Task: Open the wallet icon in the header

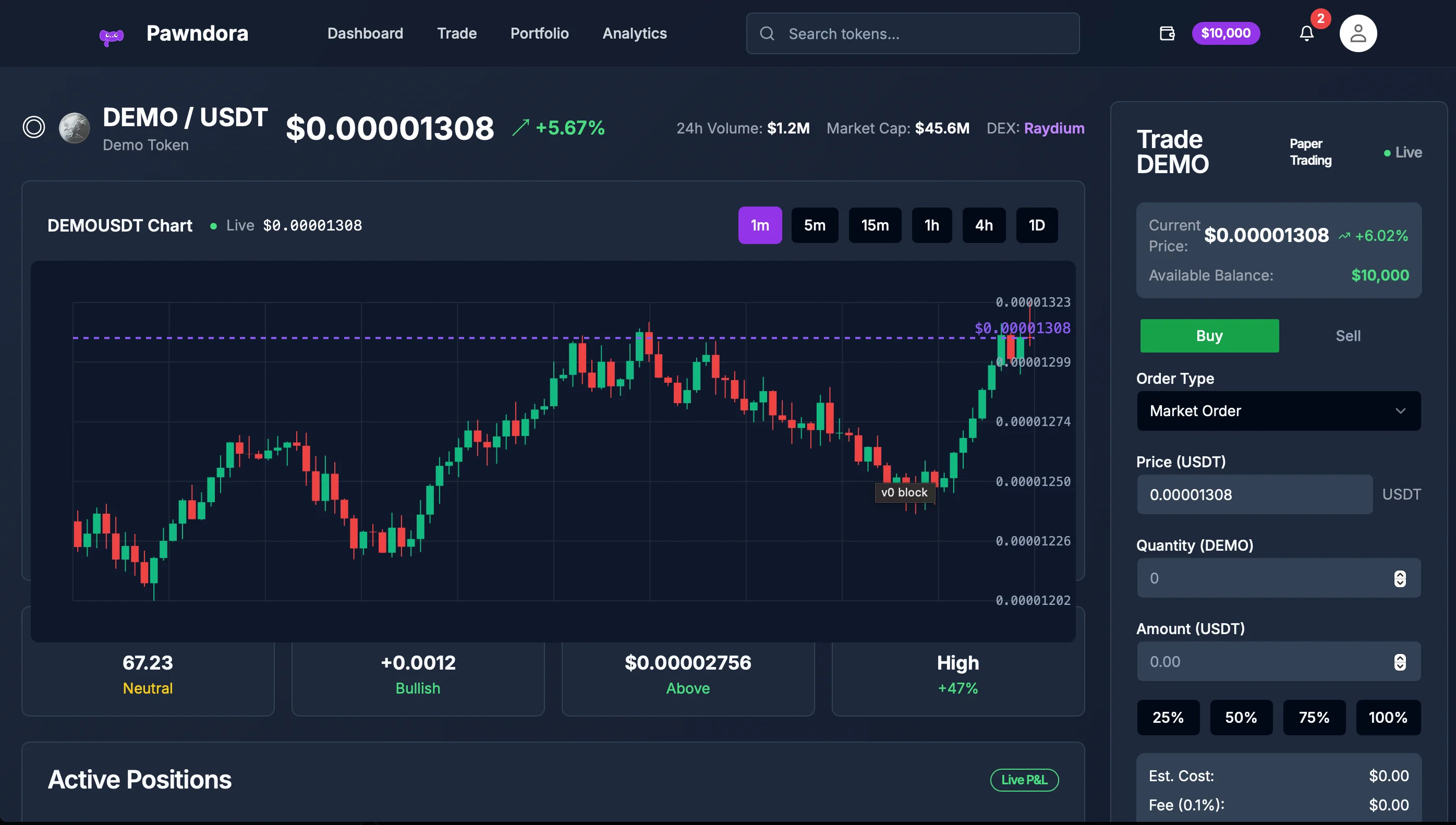Action: click(1167, 33)
